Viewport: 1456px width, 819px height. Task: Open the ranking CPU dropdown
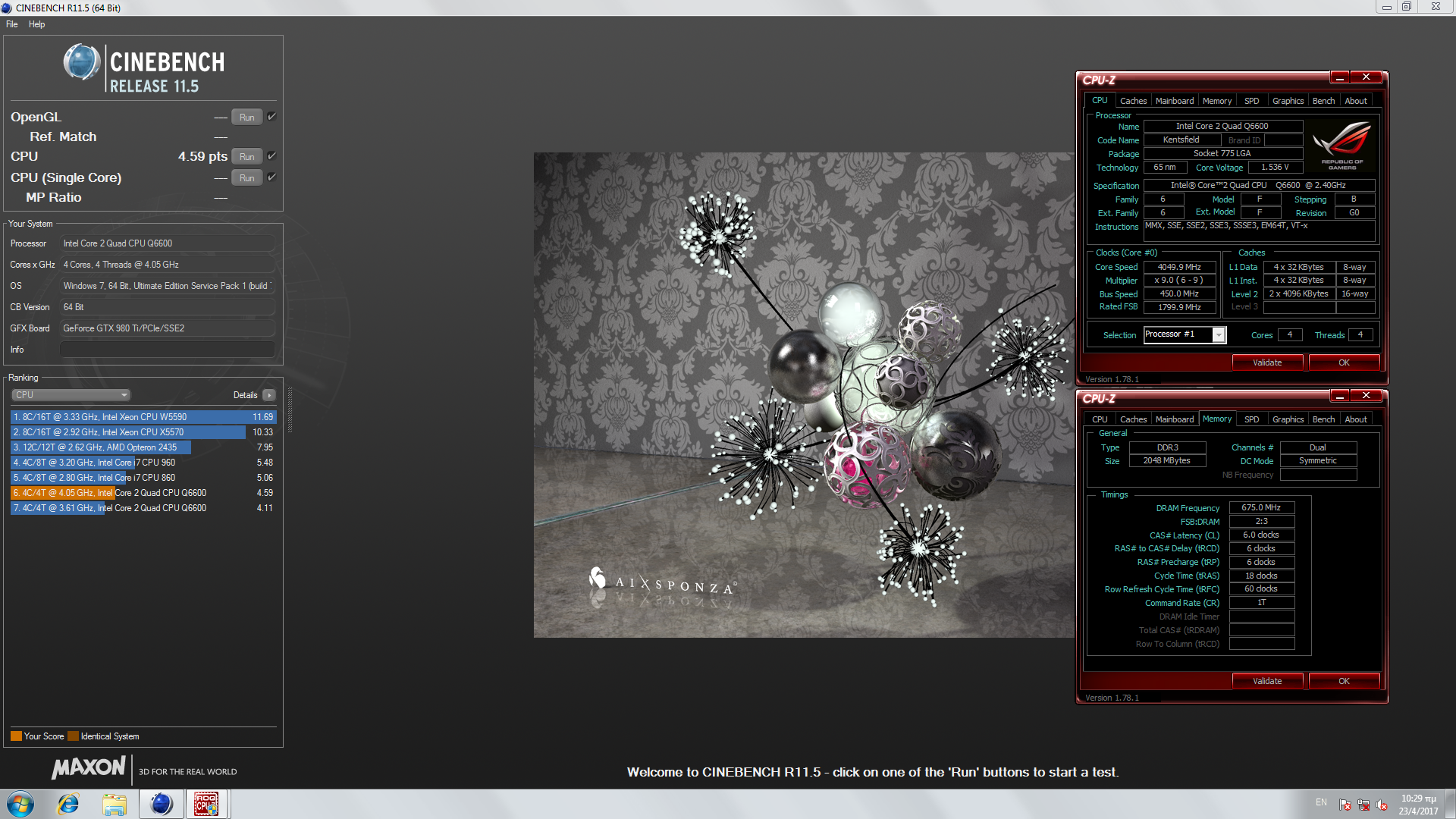71,395
